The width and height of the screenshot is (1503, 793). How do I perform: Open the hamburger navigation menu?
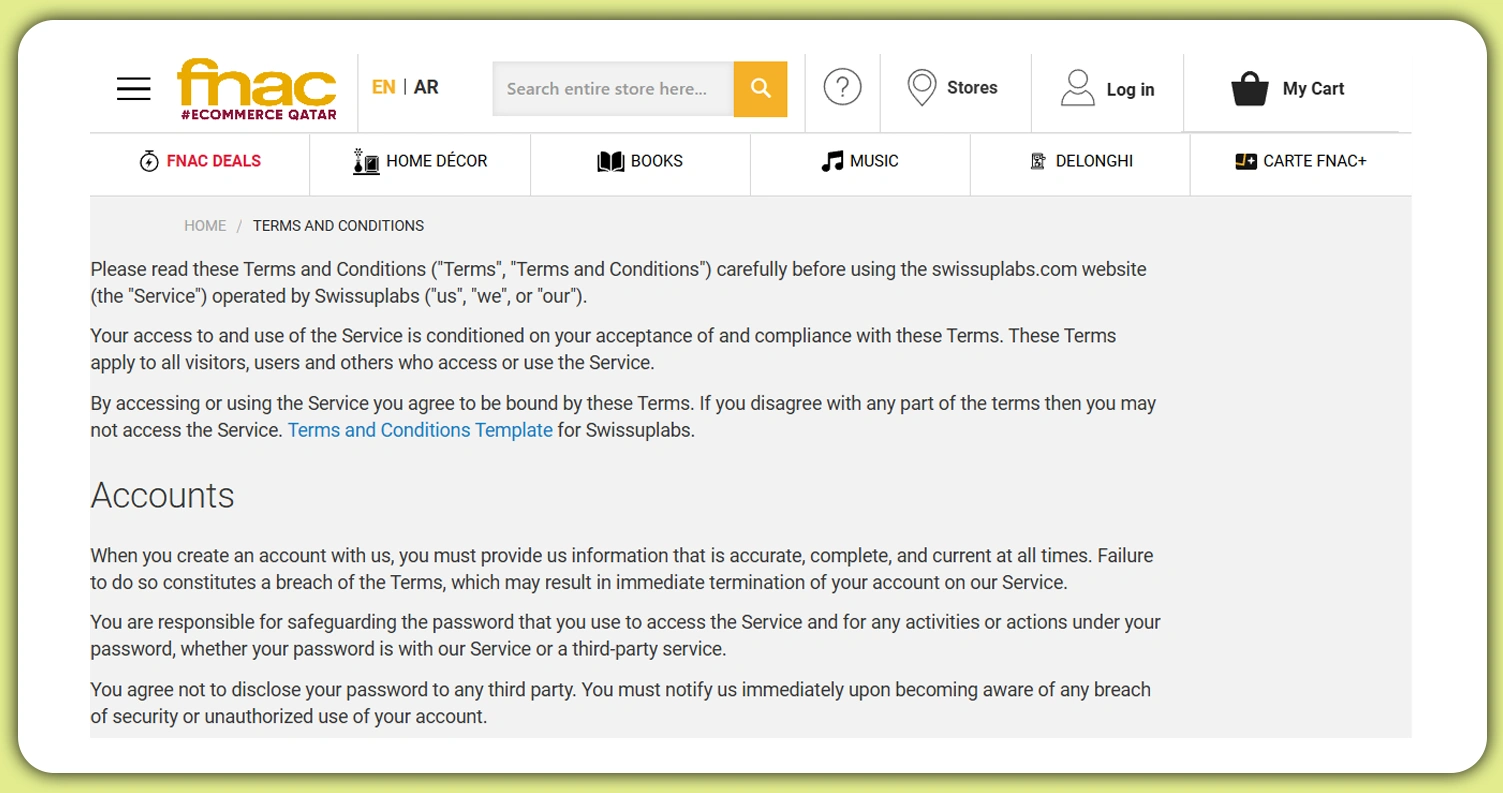point(133,88)
